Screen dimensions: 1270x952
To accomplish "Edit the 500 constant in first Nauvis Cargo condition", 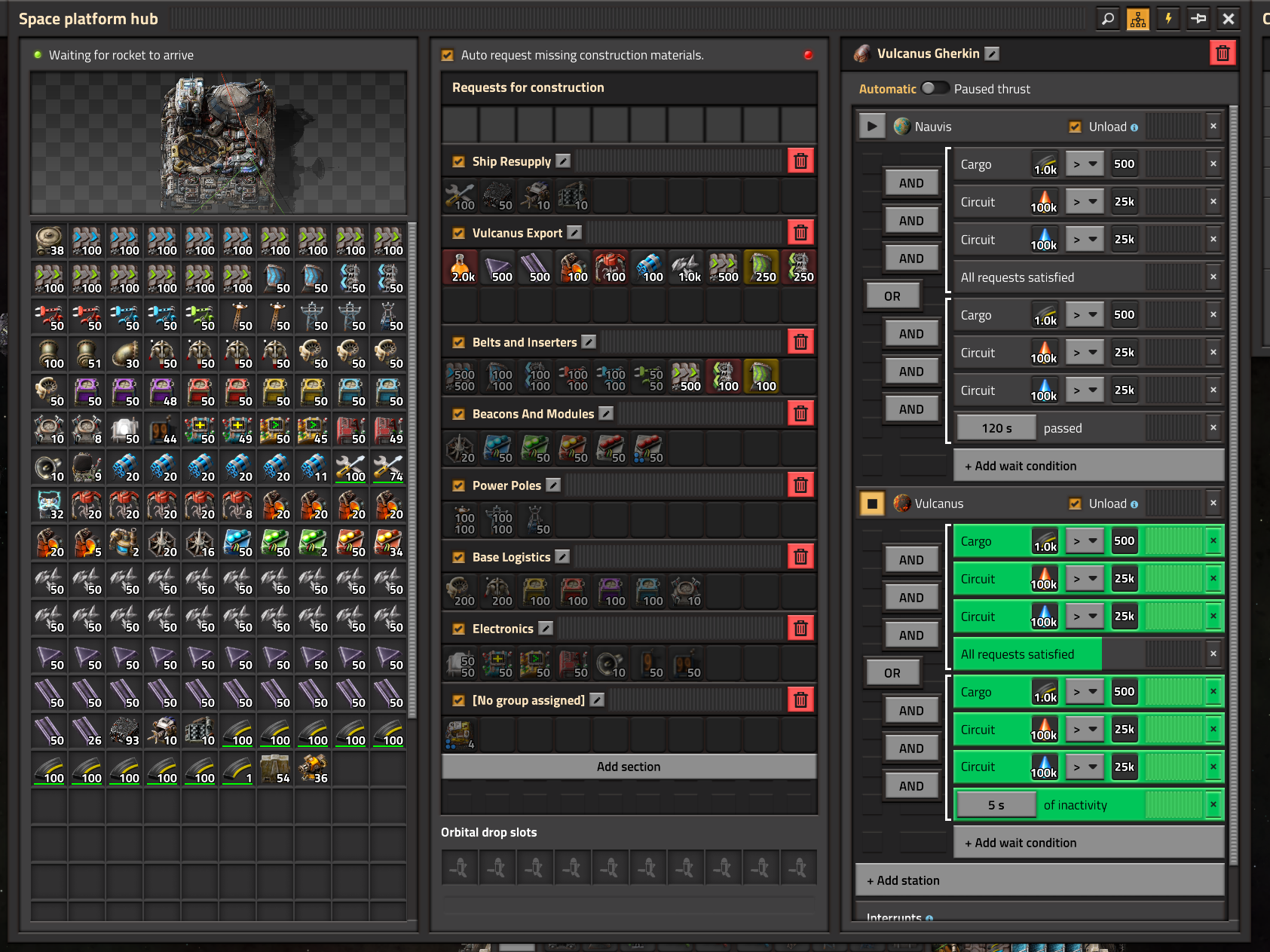I will click(x=1124, y=164).
